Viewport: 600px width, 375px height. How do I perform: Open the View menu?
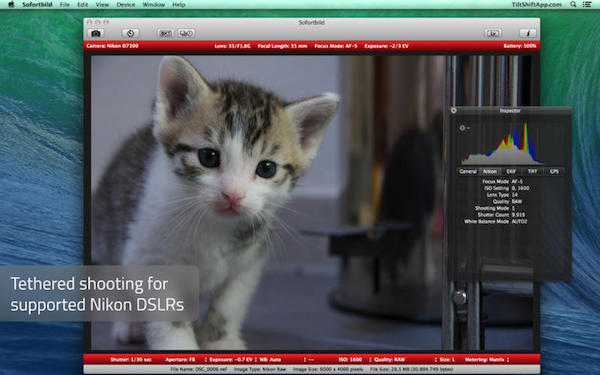tap(102, 5)
